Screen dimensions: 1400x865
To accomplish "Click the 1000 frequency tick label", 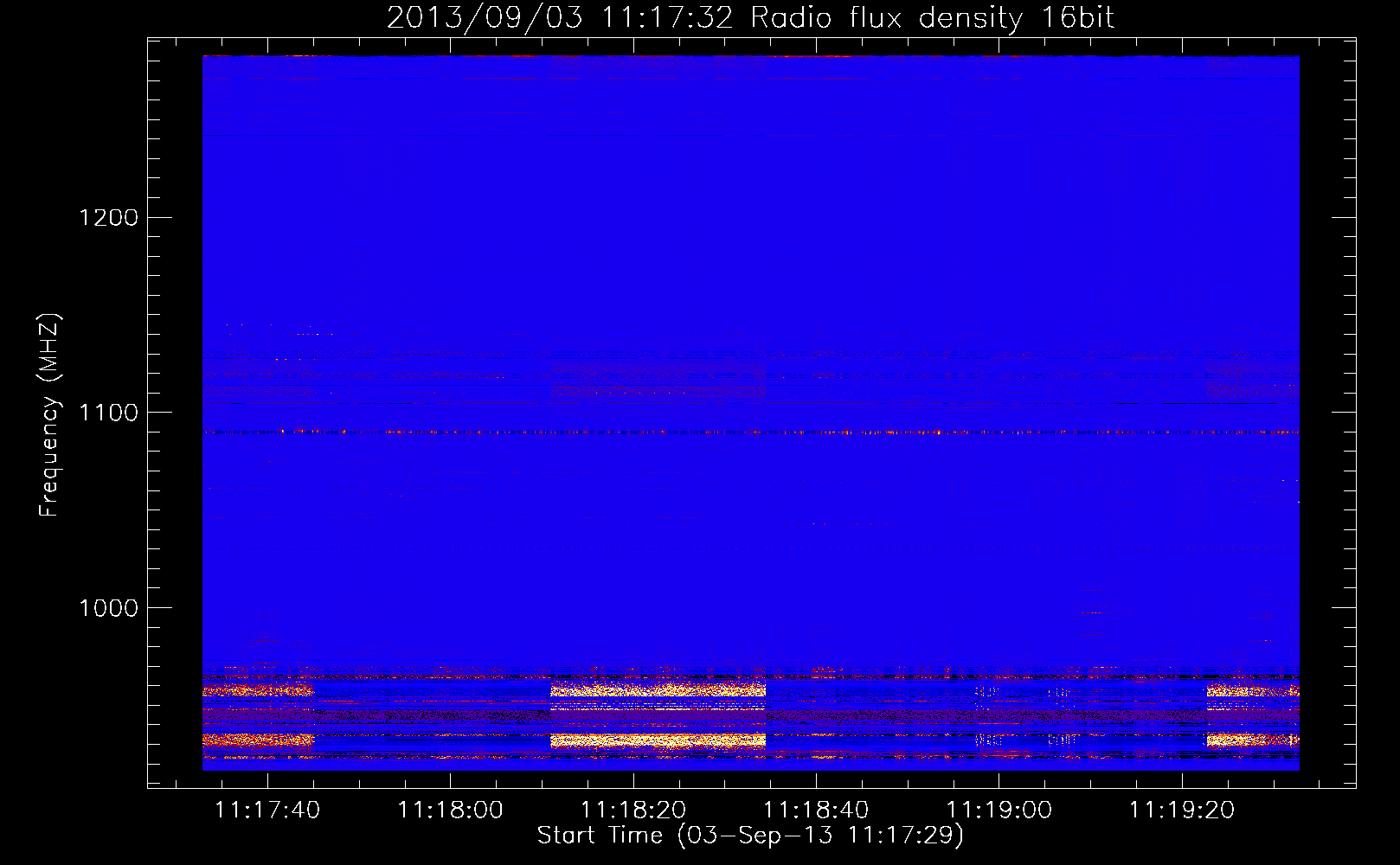I will tap(109, 608).
